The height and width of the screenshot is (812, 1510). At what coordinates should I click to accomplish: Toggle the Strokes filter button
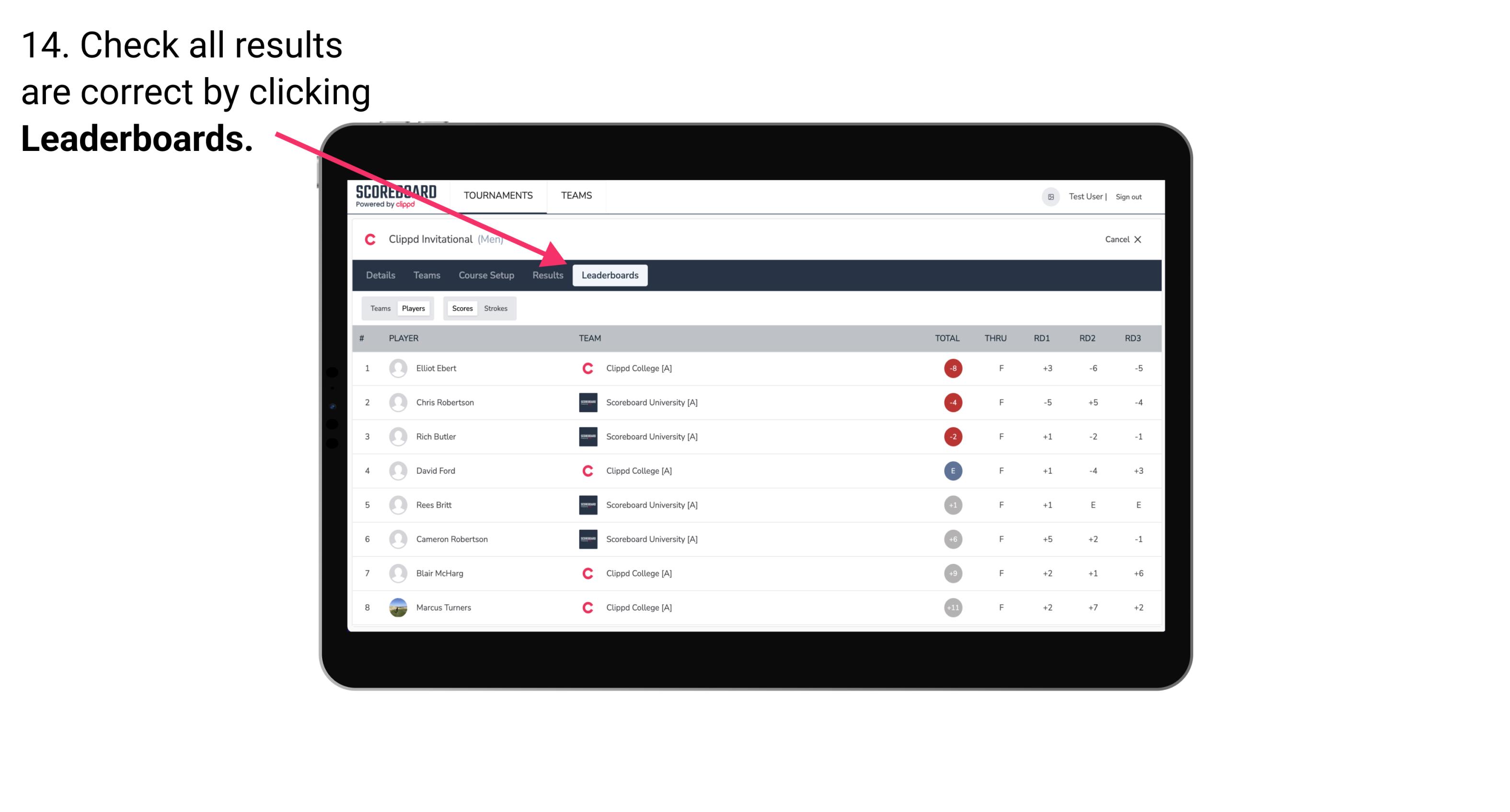(497, 308)
